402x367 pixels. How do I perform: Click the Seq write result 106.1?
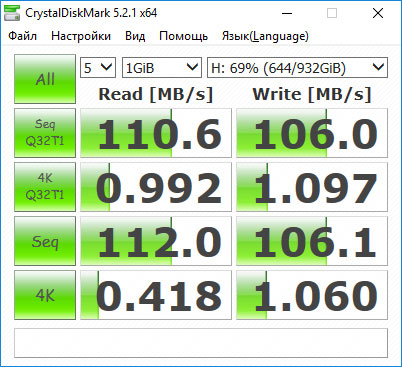coord(312,241)
